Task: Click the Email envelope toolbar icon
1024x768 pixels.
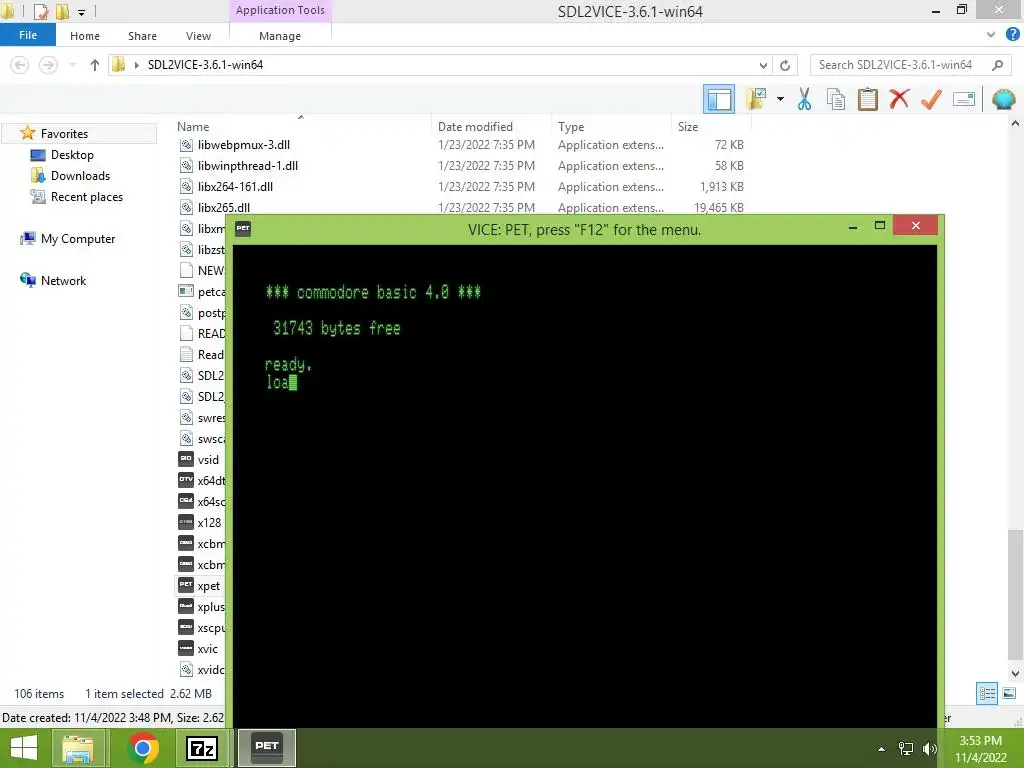Action: tap(963, 99)
